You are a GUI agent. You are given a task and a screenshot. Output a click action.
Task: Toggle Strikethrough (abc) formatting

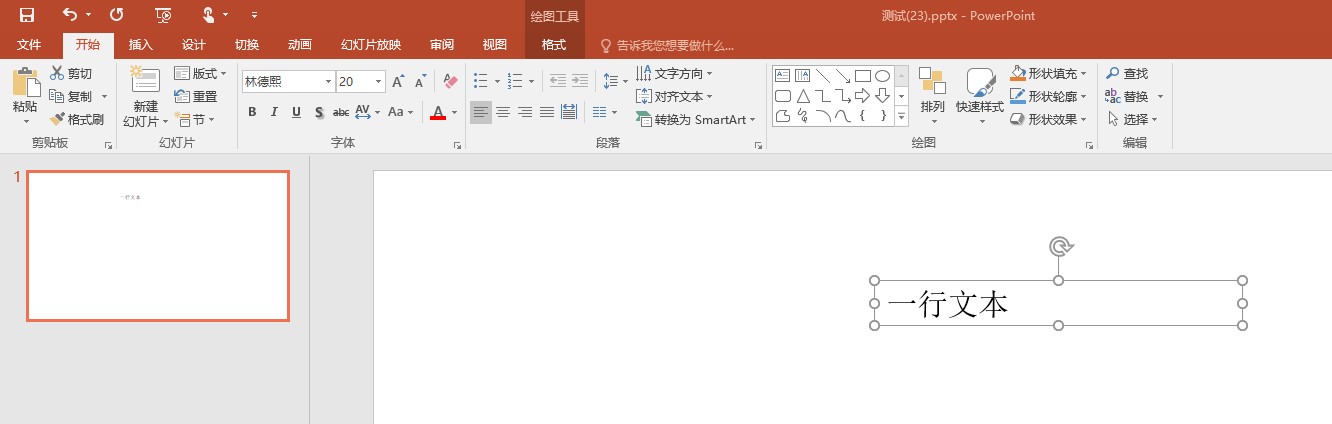[x=341, y=112]
